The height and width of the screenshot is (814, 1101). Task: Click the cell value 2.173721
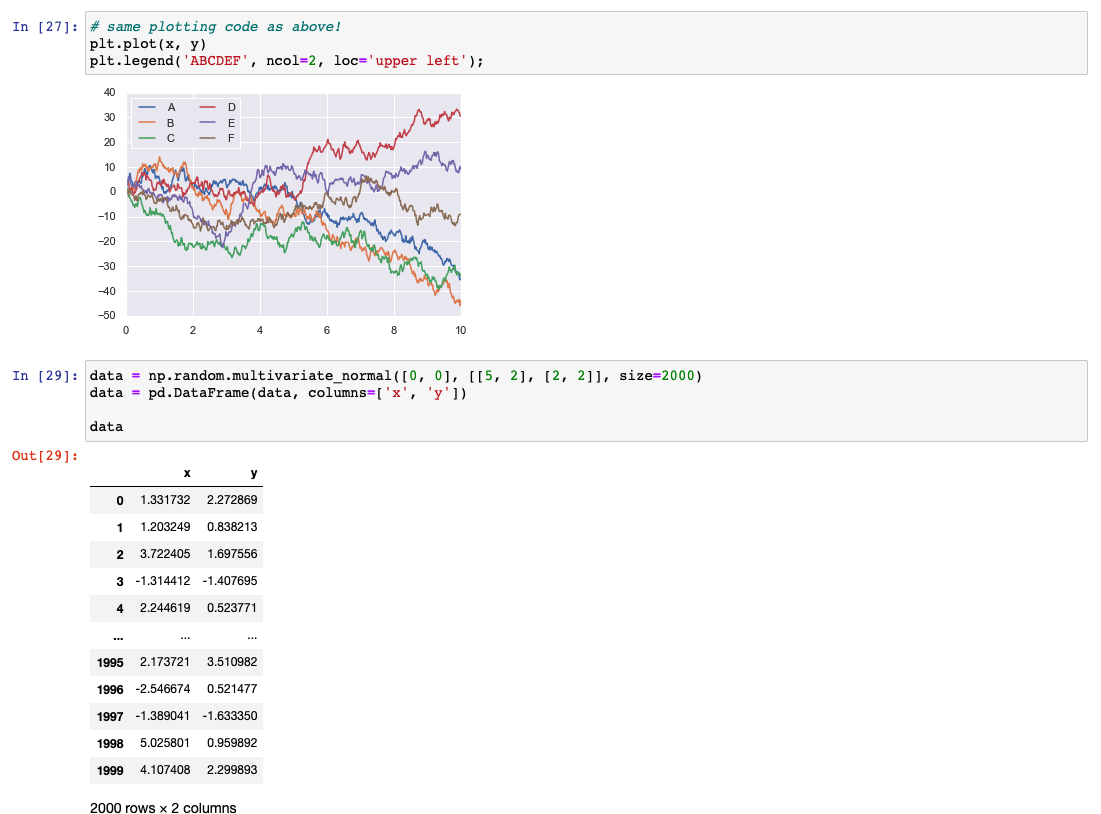point(165,662)
